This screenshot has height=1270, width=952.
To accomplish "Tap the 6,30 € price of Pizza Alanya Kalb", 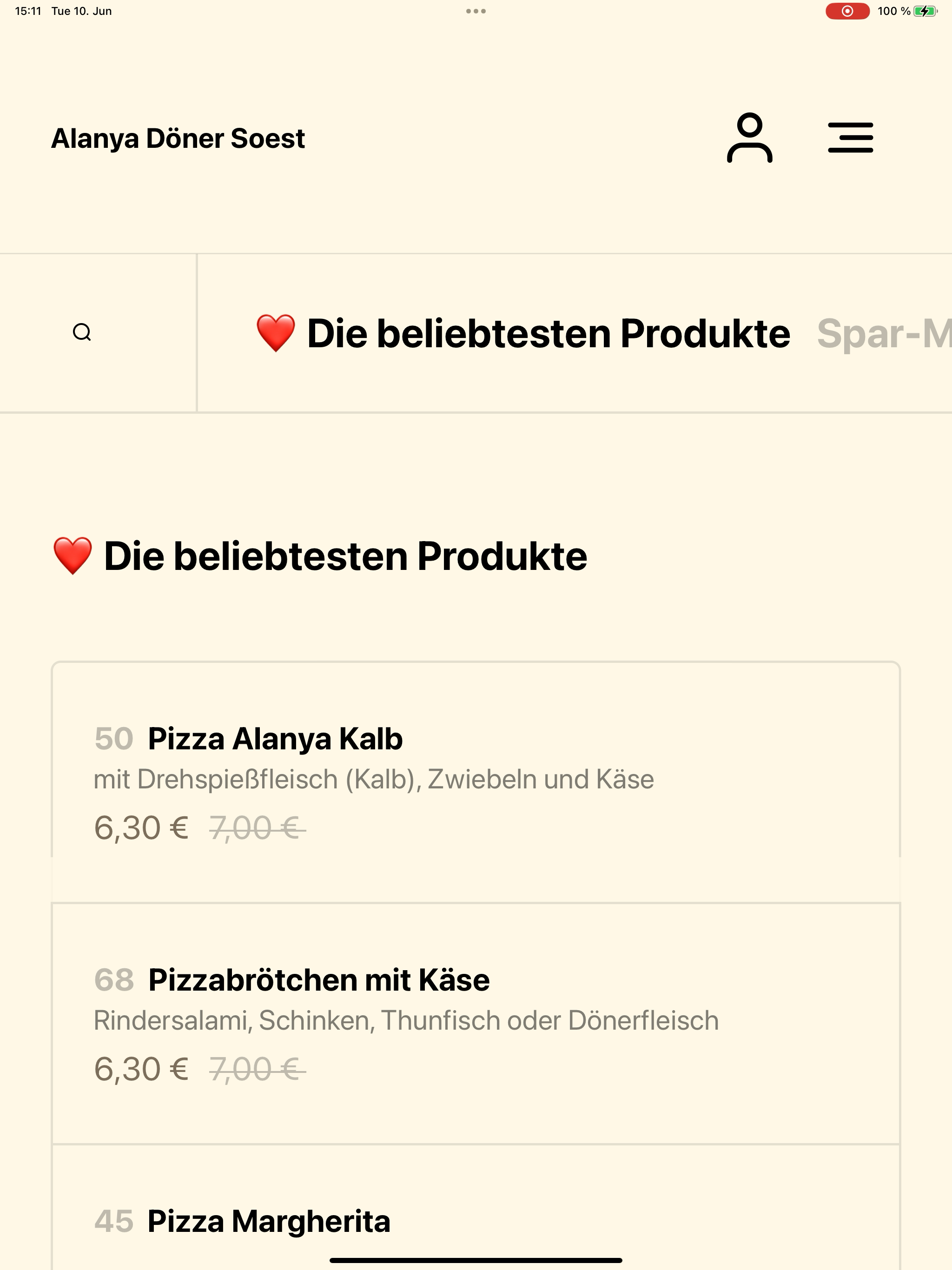I will tap(141, 828).
